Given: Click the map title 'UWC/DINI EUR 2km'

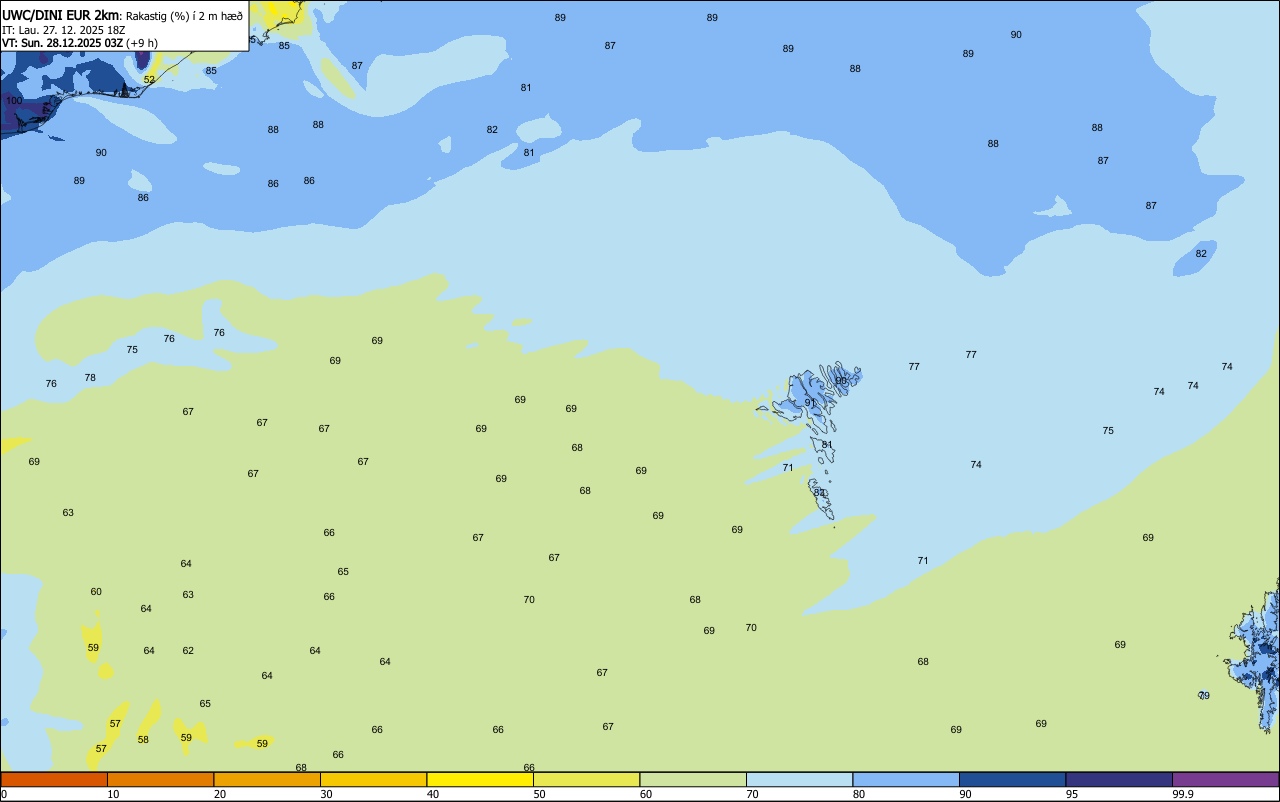Looking at the screenshot, I should (61, 14).
